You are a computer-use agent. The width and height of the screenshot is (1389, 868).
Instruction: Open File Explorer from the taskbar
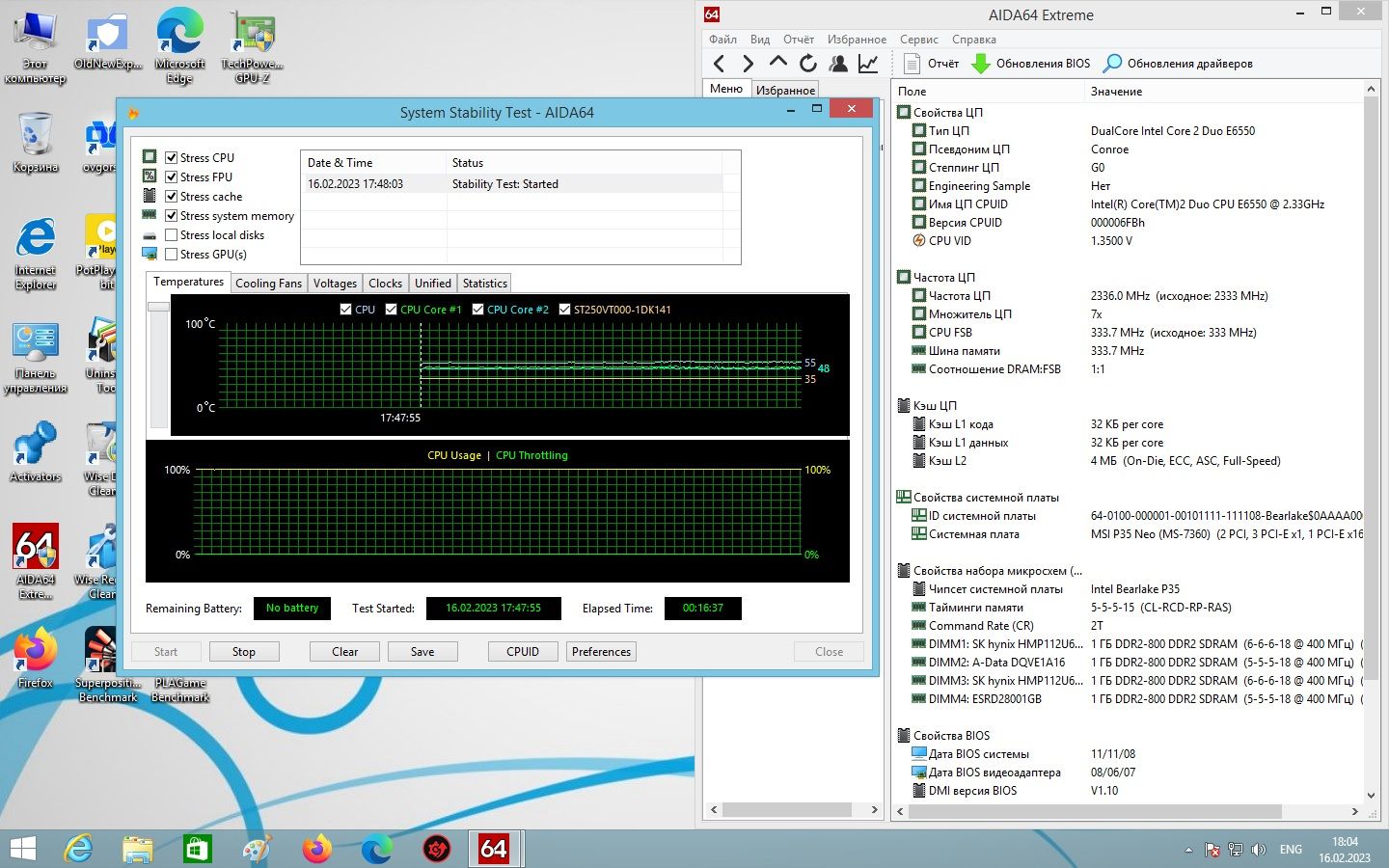coord(138,849)
